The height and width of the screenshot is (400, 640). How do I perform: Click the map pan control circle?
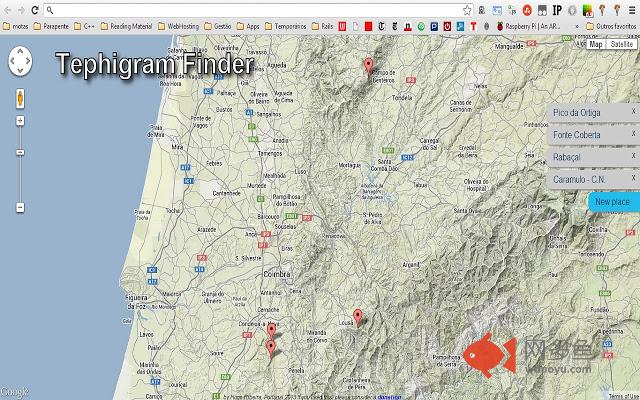[x=20, y=61]
